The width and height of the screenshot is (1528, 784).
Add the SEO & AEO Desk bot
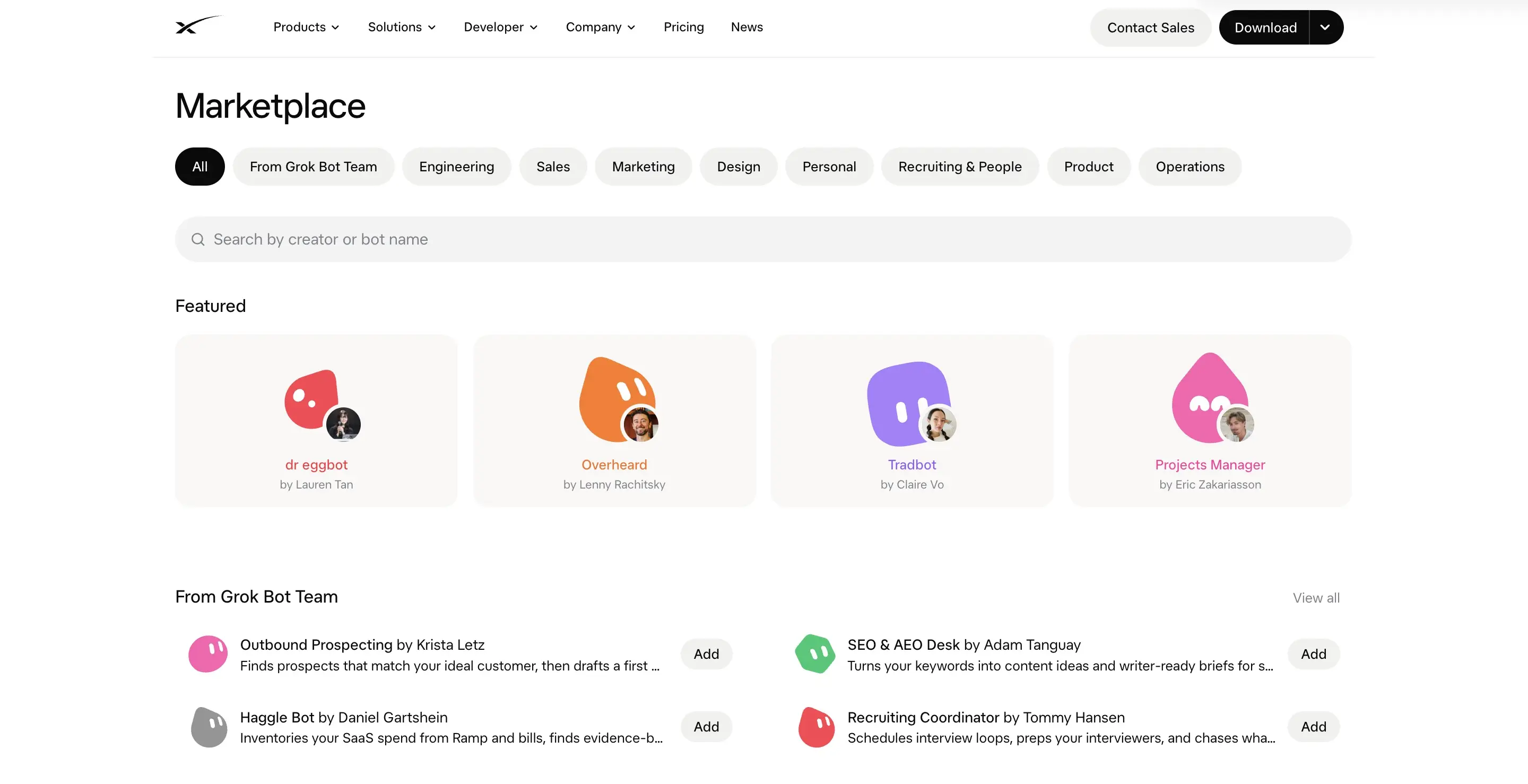[x=1314, y=654]
